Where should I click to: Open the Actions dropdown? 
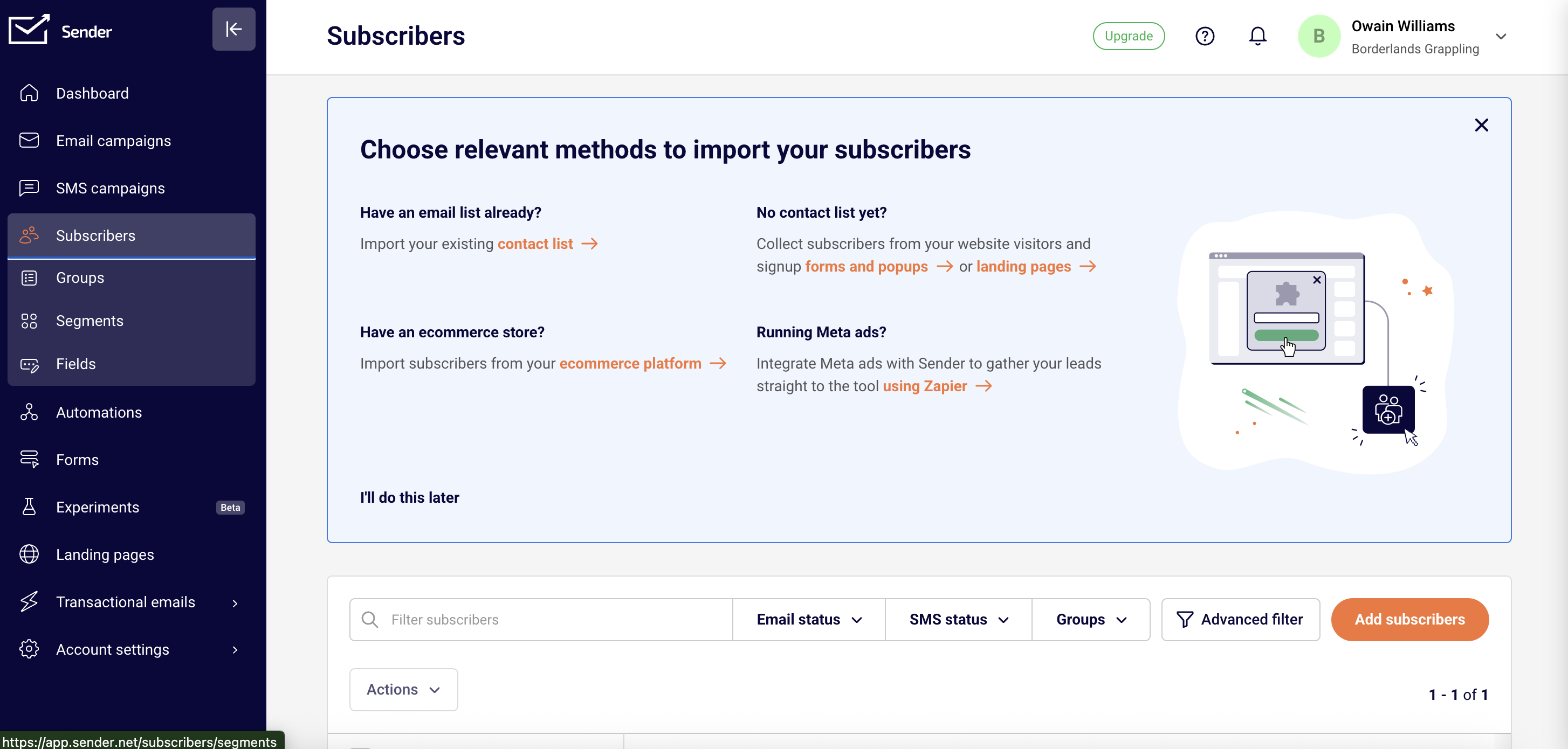403,689
